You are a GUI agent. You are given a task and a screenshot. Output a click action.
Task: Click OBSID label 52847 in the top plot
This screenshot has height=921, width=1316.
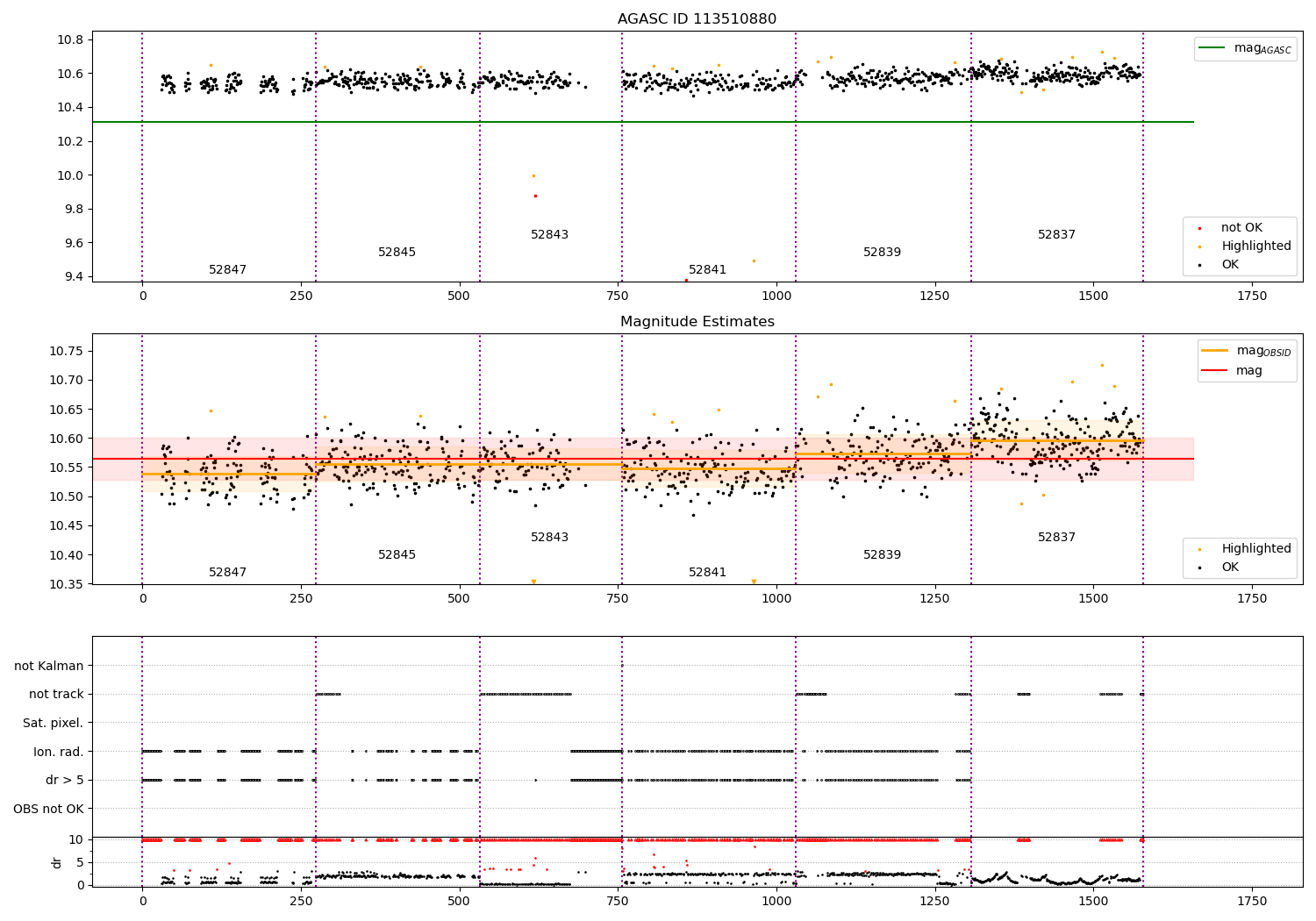(x=227, y=270)
